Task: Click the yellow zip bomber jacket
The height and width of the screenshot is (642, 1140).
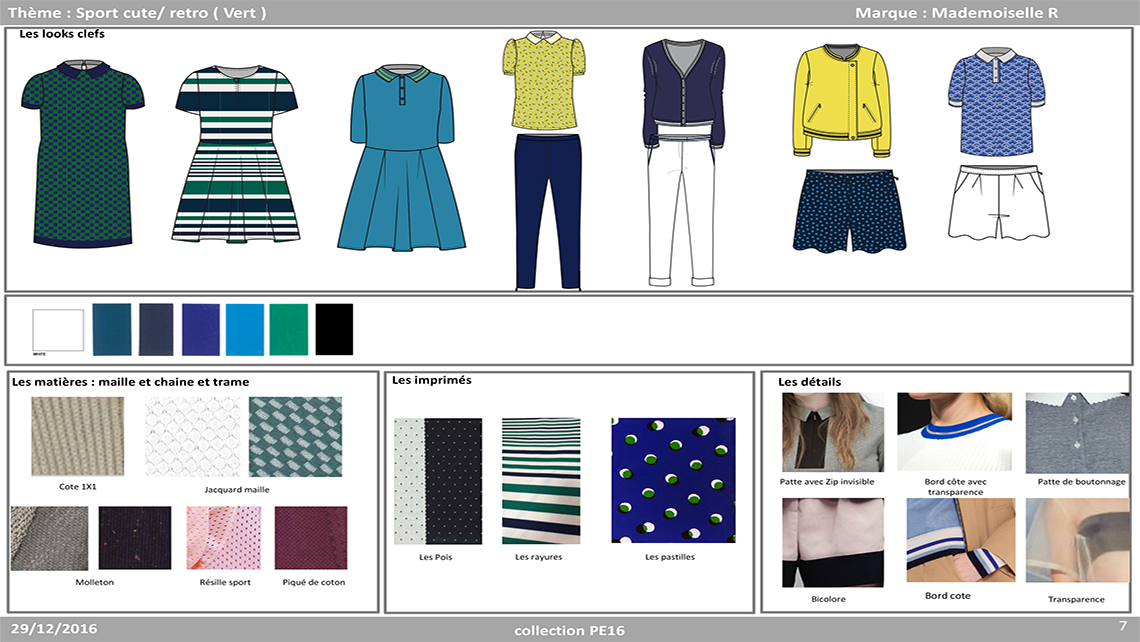Action: coord(842,101)
